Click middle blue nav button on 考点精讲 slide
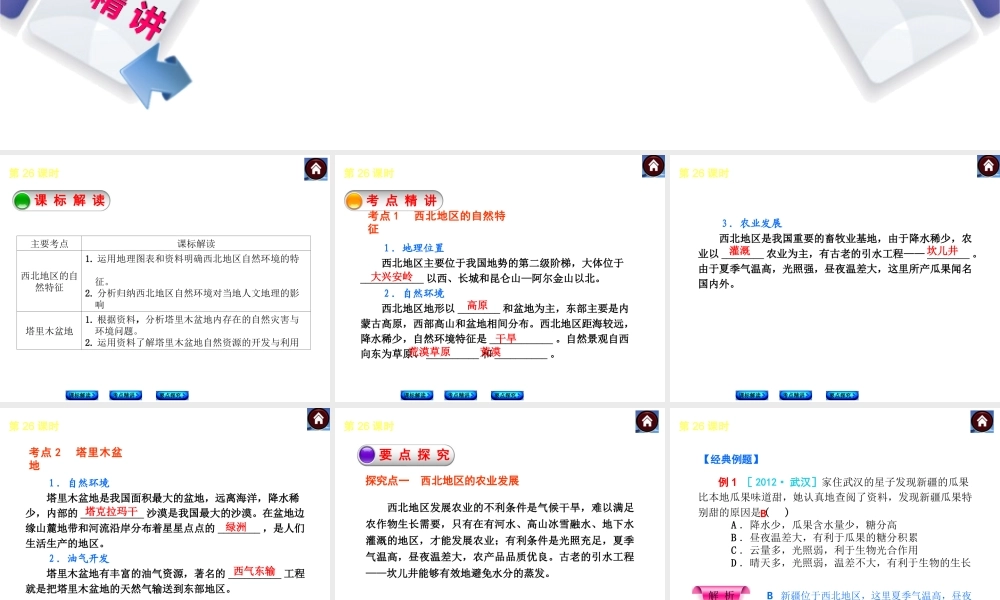This screenshot has width=1000, height=600. point(460,395)
